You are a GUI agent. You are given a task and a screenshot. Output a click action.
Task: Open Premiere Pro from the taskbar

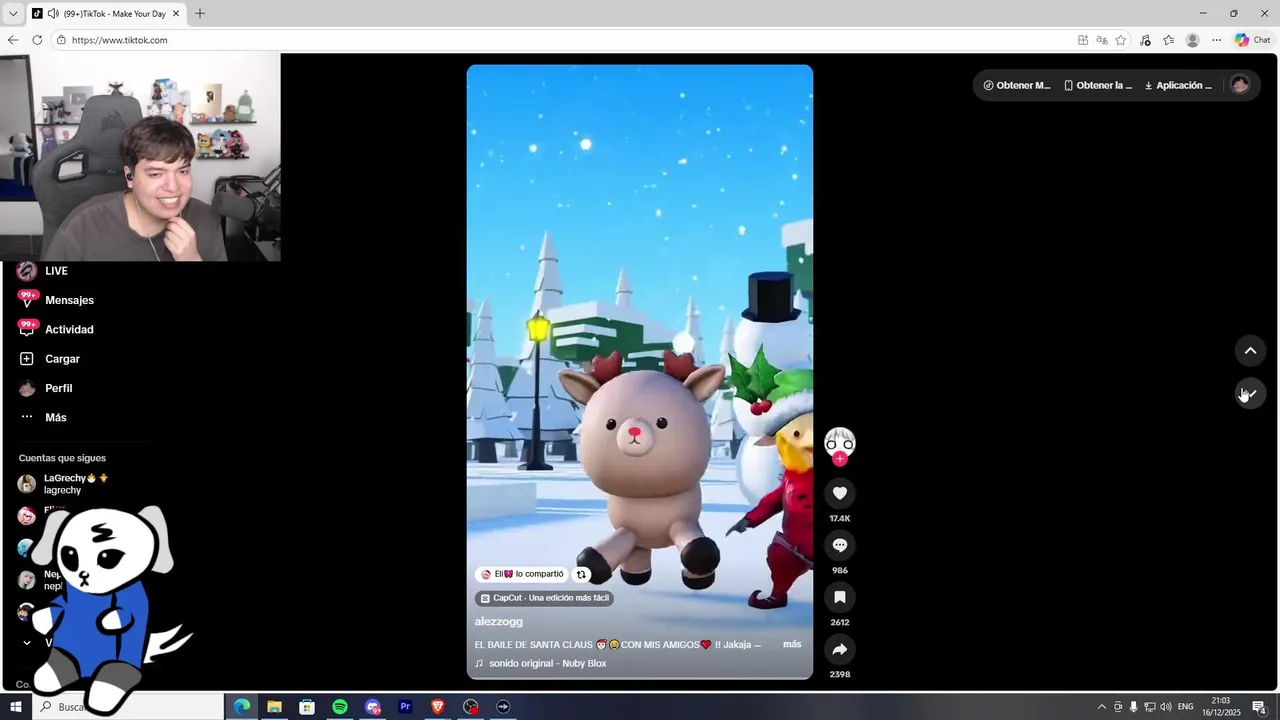pos(405,707)
